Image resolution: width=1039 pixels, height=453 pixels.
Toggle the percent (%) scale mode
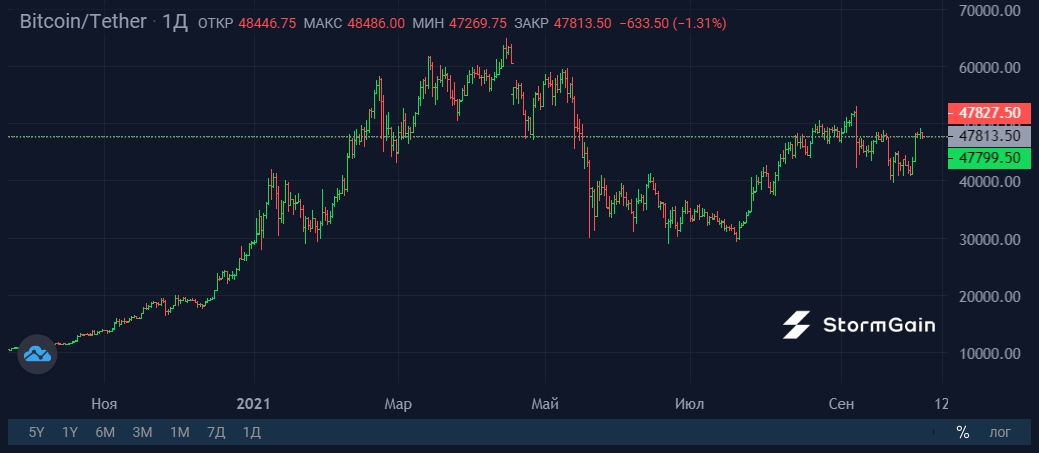963,432
